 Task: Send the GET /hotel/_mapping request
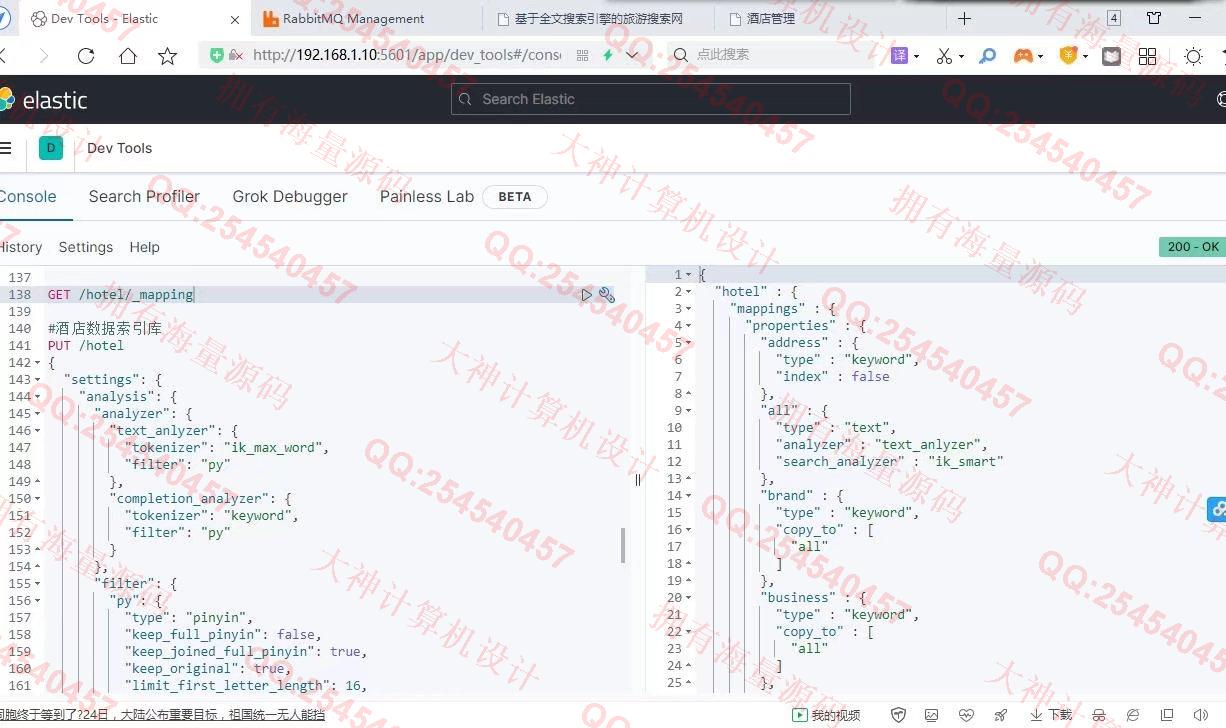[x=587, y=295]
